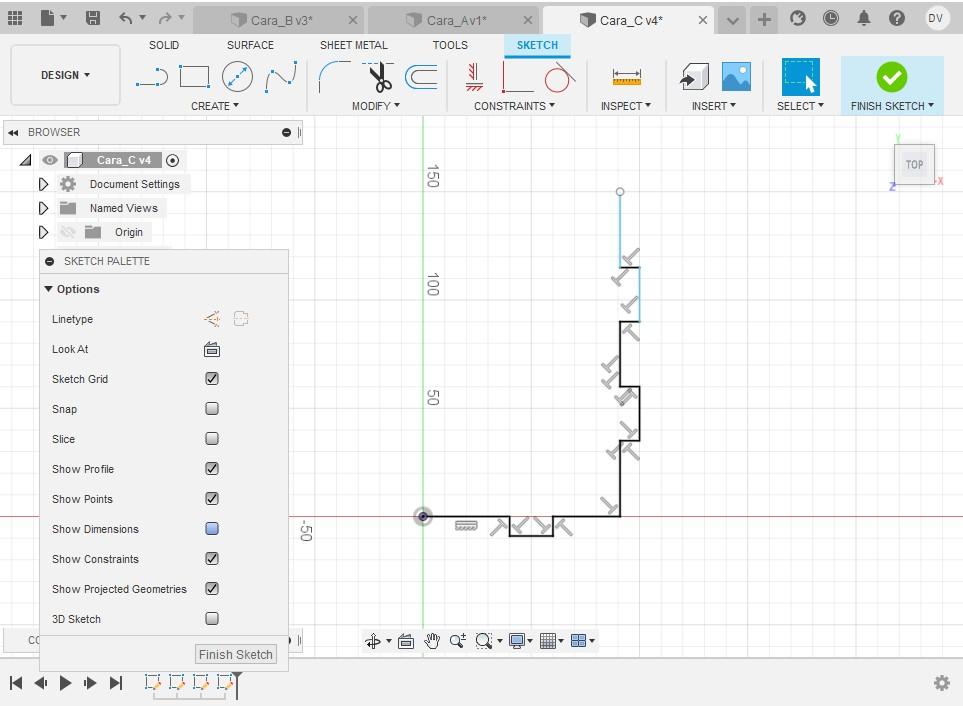The image size is (963, 706).
Task: Select the Trim scissors tool
Action: [379, 77]
